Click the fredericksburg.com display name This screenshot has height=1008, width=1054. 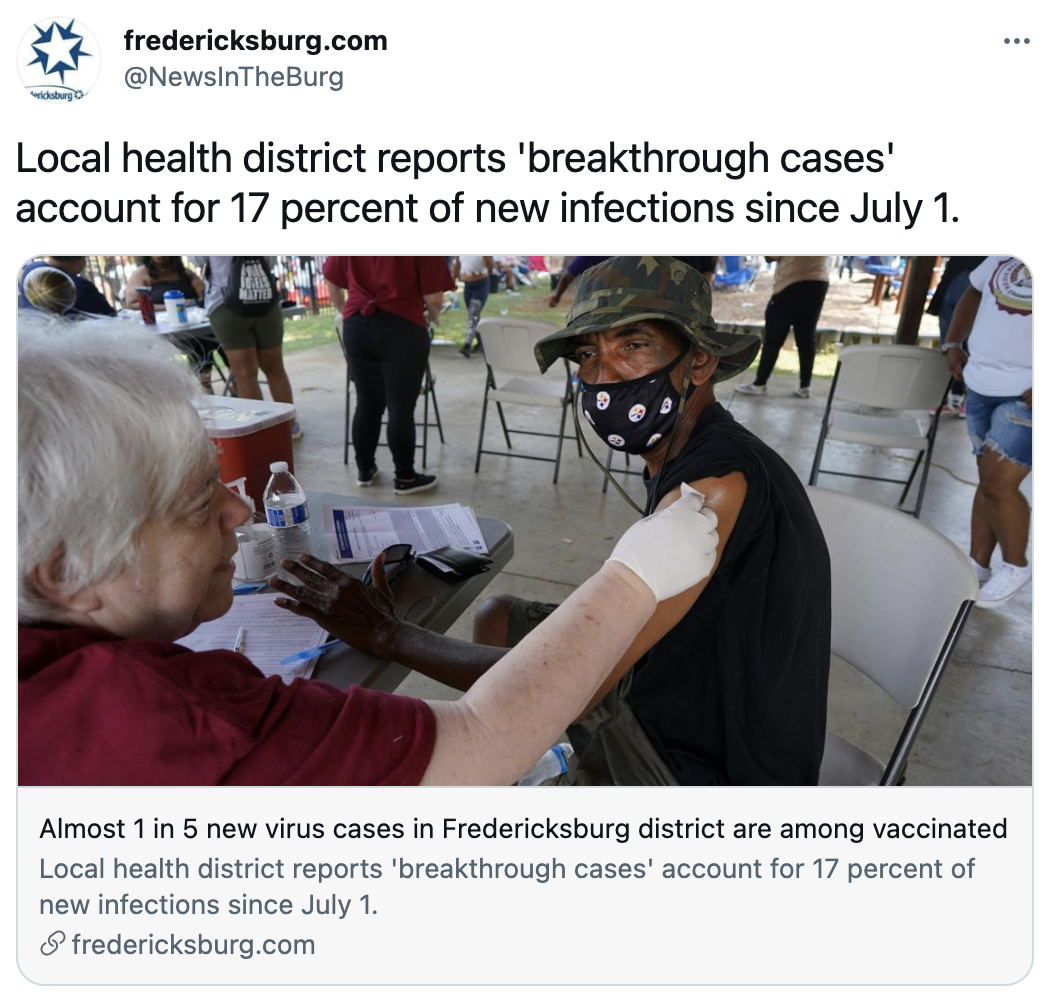point(255,41)
